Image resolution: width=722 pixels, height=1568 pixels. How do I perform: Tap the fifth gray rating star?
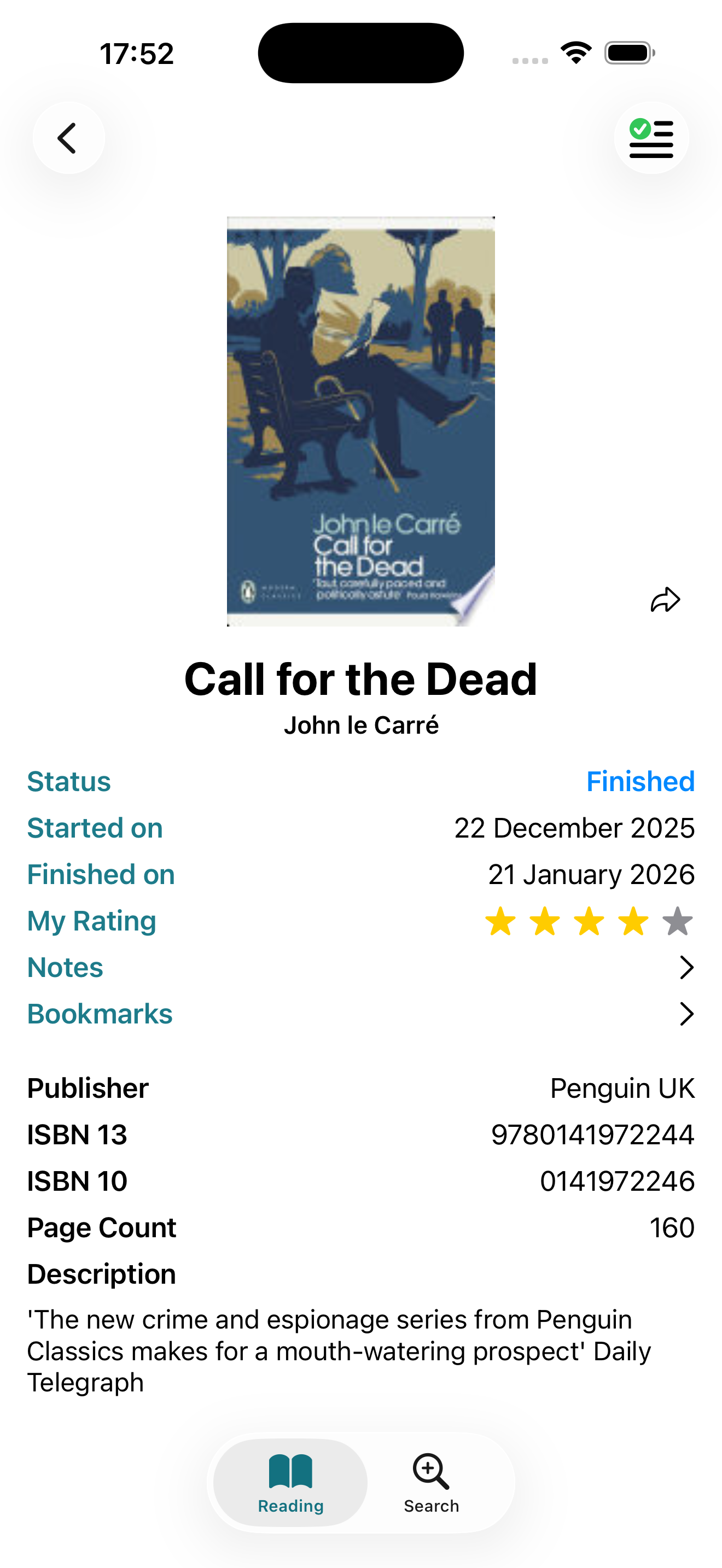[x=677, y=921]
